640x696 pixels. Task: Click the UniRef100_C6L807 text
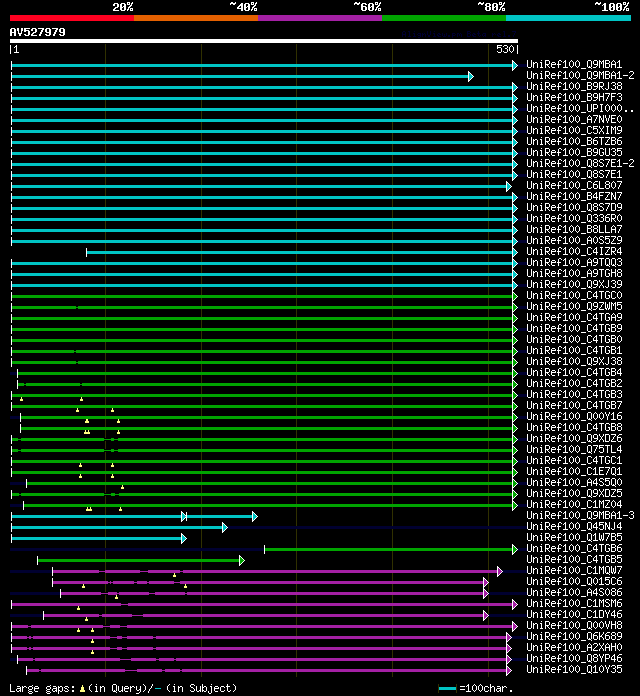point(574,186)
